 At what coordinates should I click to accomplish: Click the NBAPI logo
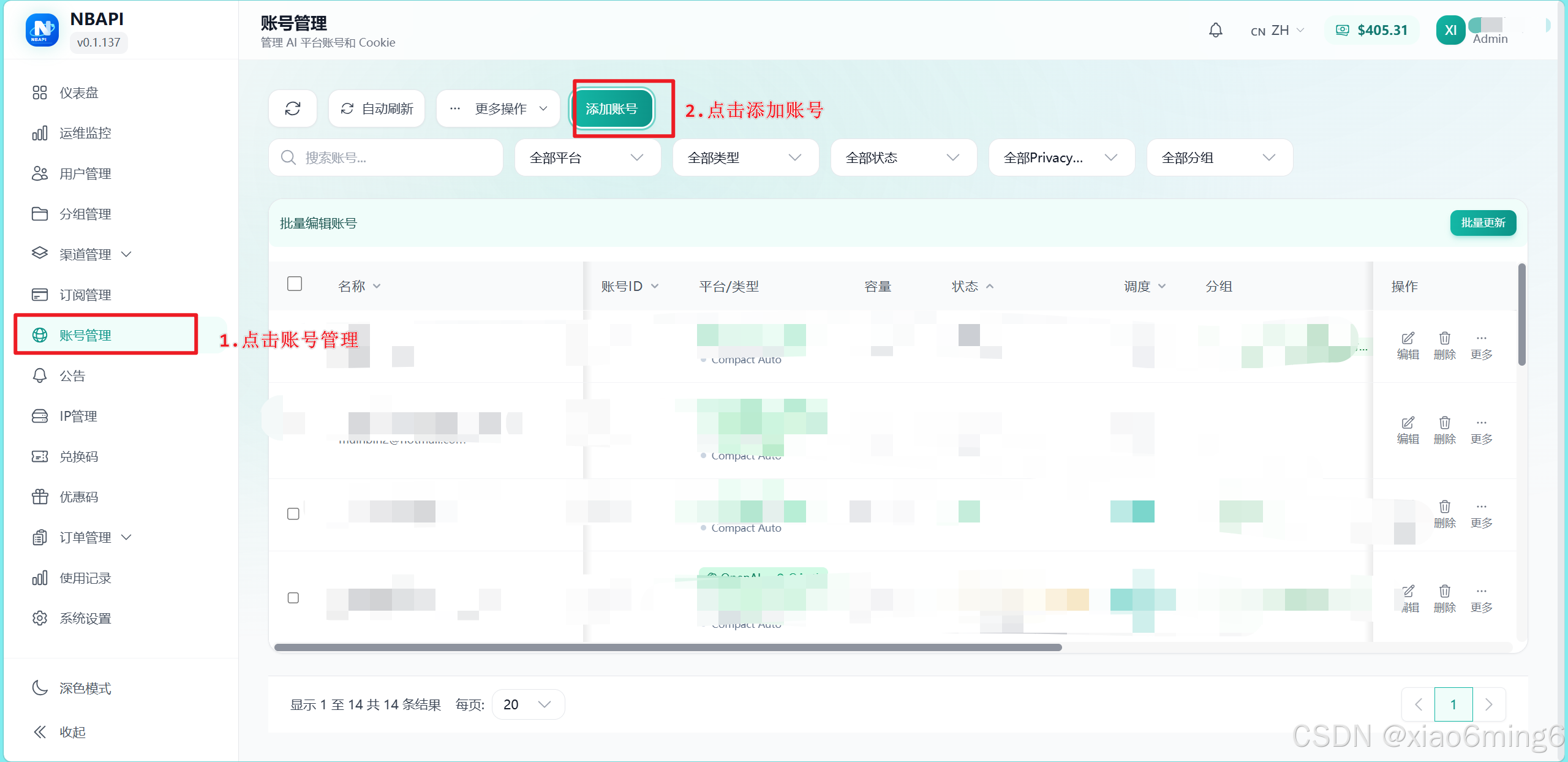[x=42, y=30]
